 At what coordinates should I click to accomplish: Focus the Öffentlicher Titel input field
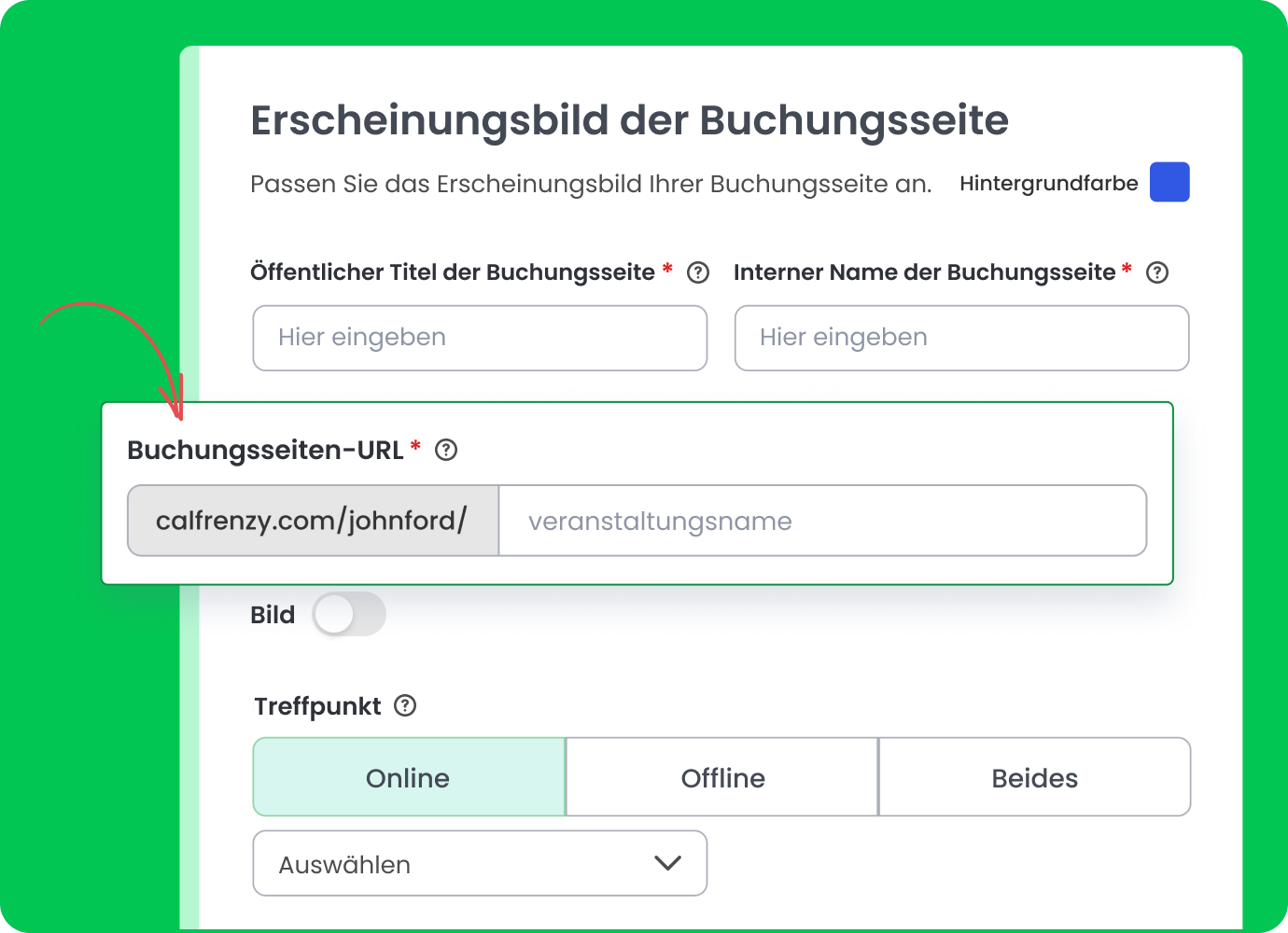click(480, 338)
